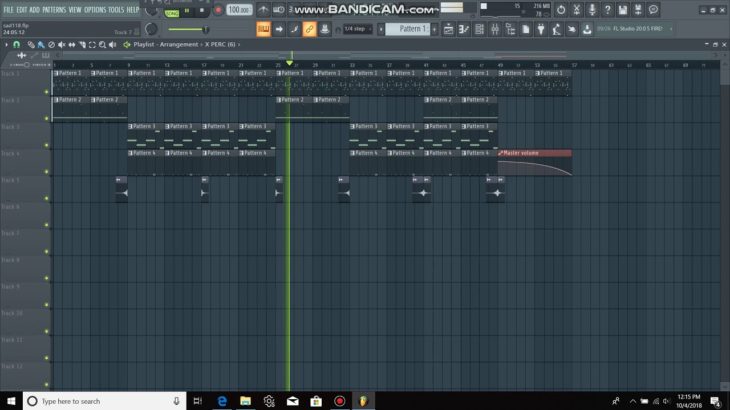The width and height of the screenshot is (730, 410).
Task: Toggle the orange chain link icon
Action: tap(309, 29)
